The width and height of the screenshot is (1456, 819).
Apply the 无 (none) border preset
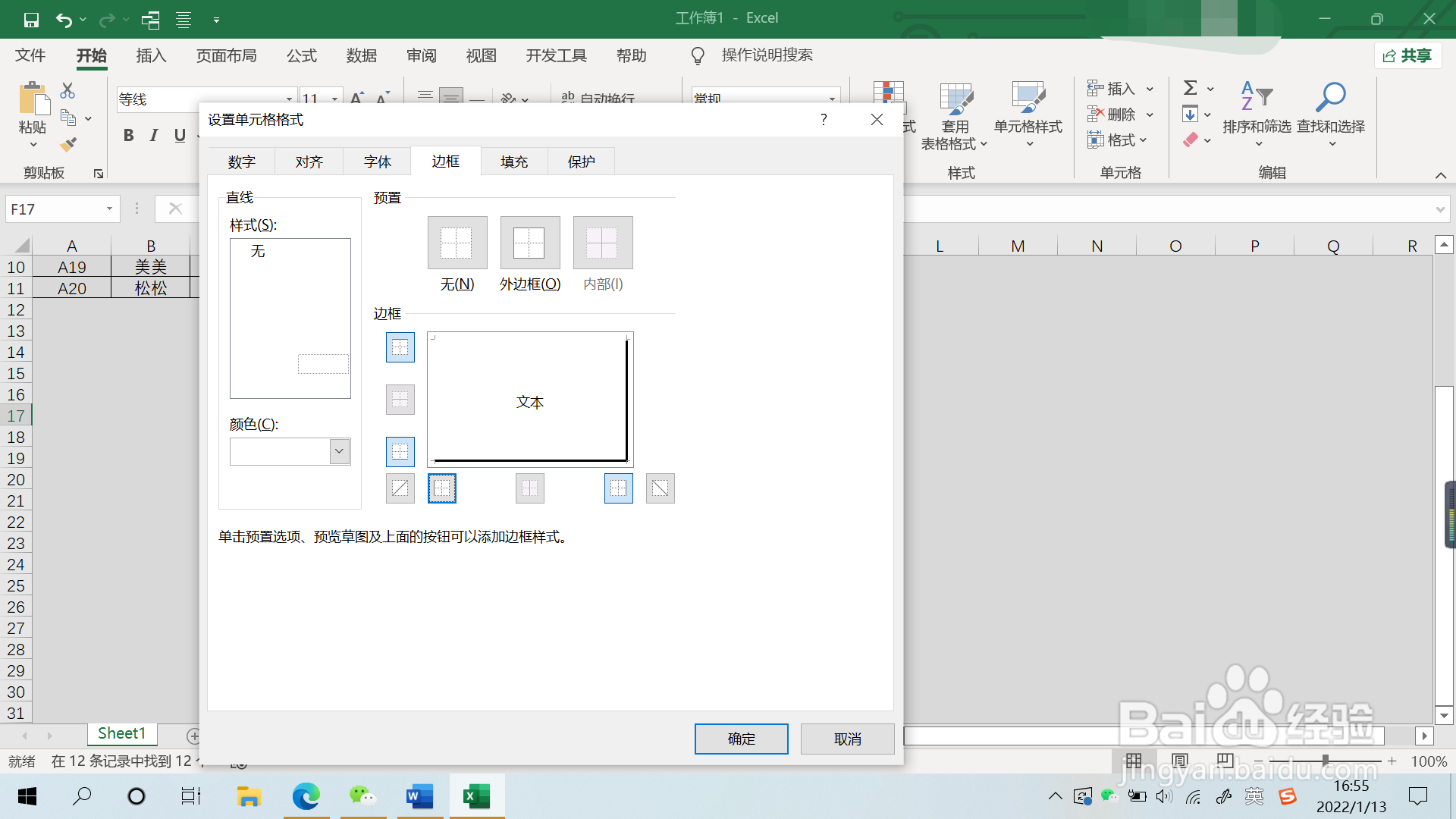(x=457, y=243)
